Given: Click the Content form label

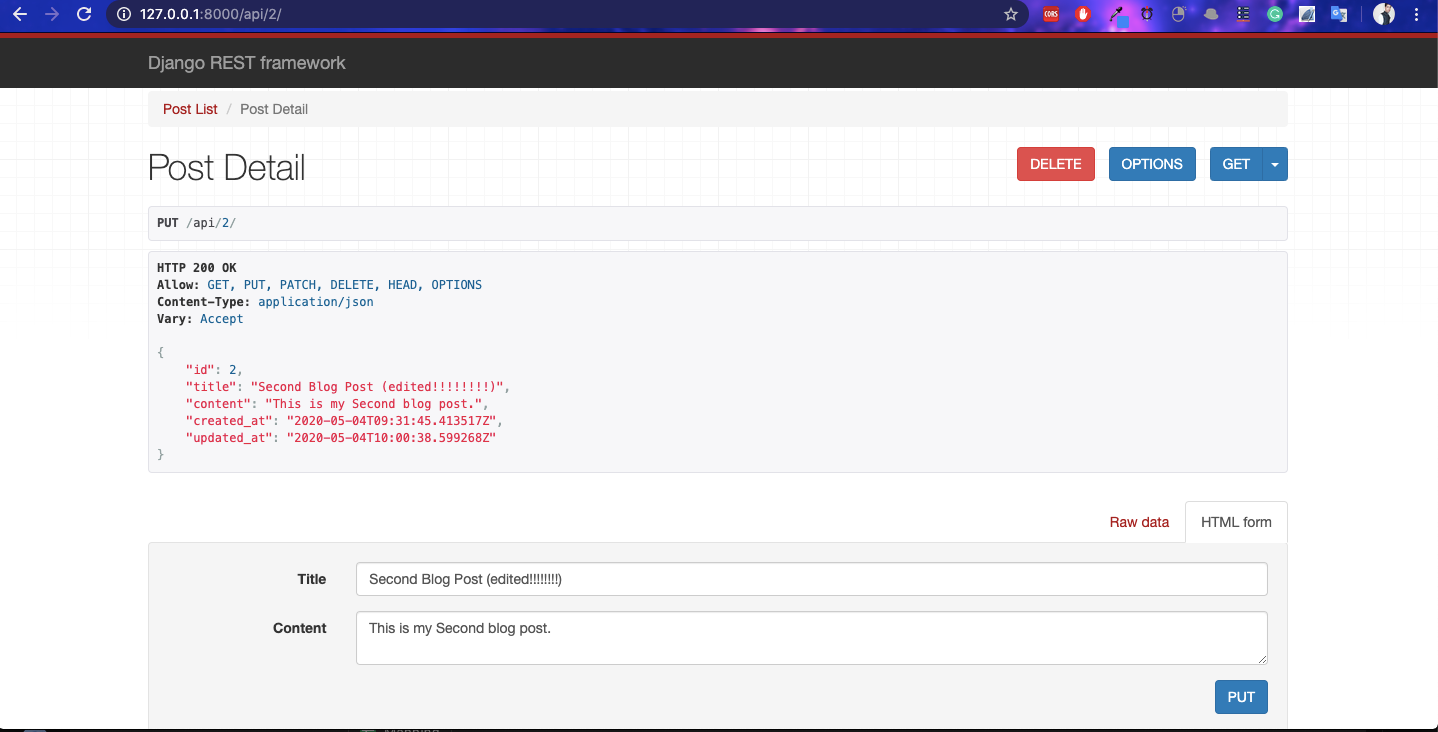Looking at the screenshot, I should (x=300, y=628).
